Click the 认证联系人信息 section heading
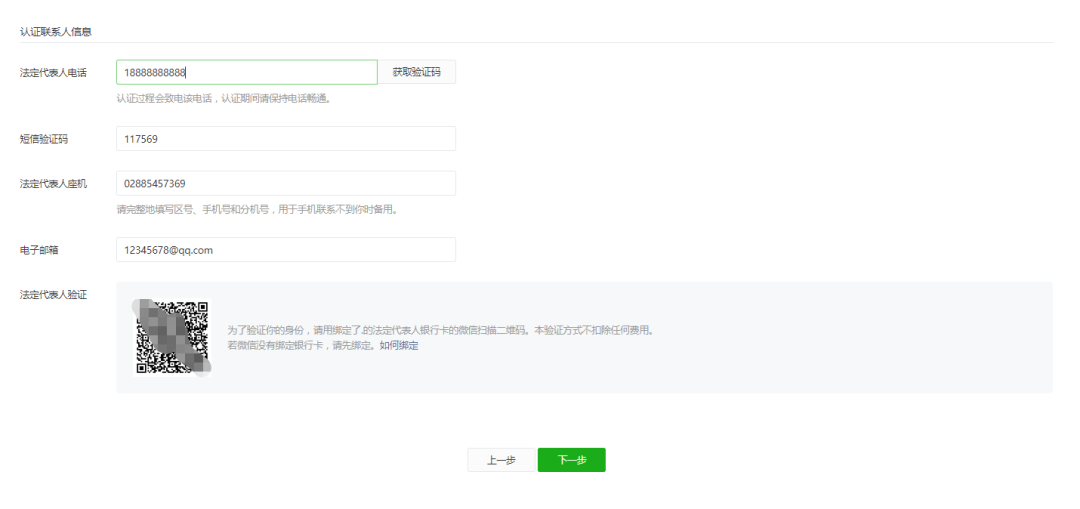The height and width of the screenshot is (509, 1080). pos(56,32)
